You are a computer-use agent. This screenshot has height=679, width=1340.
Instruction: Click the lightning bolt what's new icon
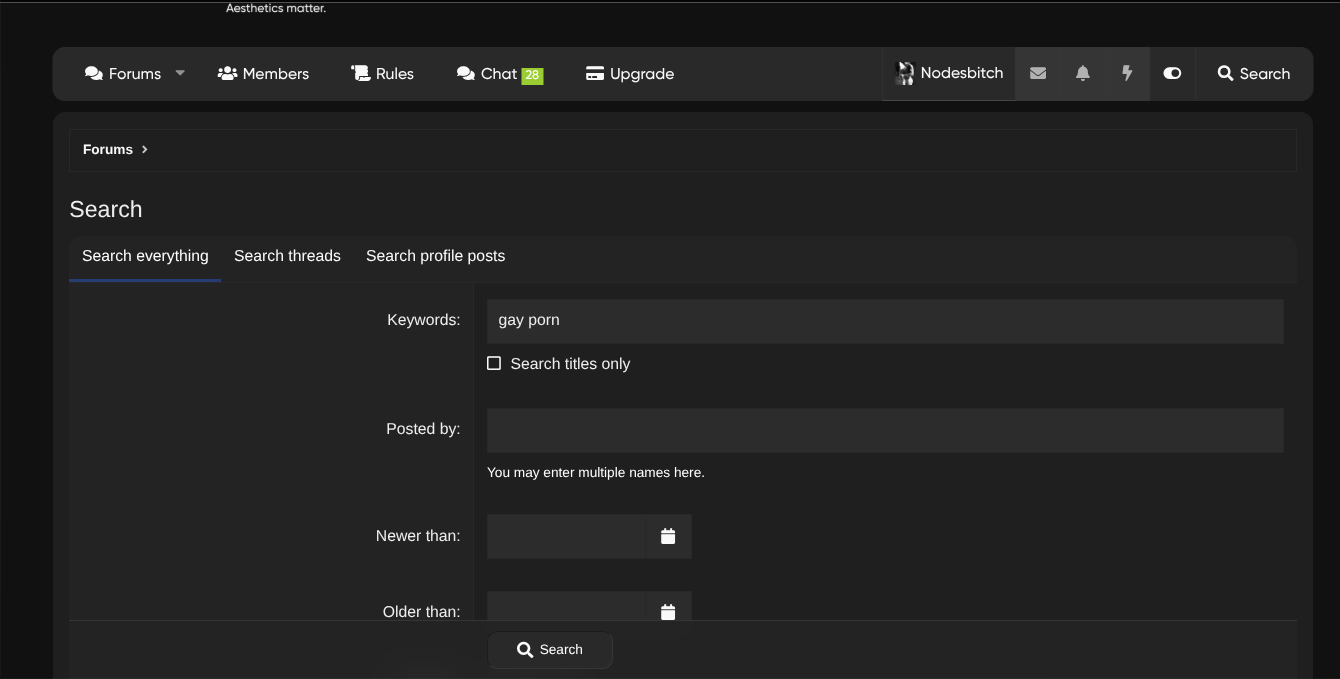click(x=1127, y=73)
